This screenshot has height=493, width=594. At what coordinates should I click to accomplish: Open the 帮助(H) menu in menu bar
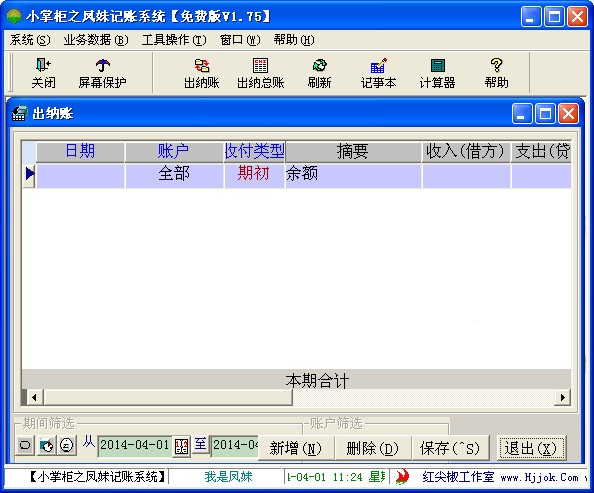[294, 39]
